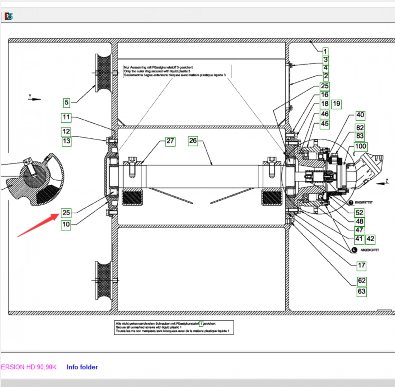The width and height of the screenshot is (395, 387).
Task: Select part number 11 label
Action: coord(66,118)
